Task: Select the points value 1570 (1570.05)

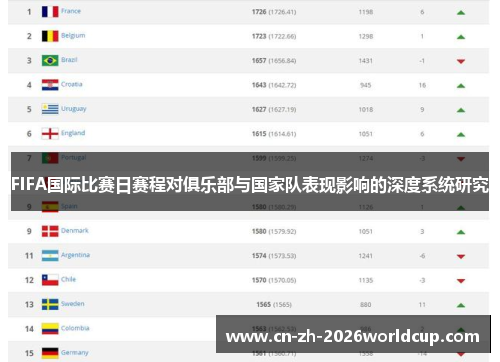Action: pyautogui.click(x=274, y=280)
